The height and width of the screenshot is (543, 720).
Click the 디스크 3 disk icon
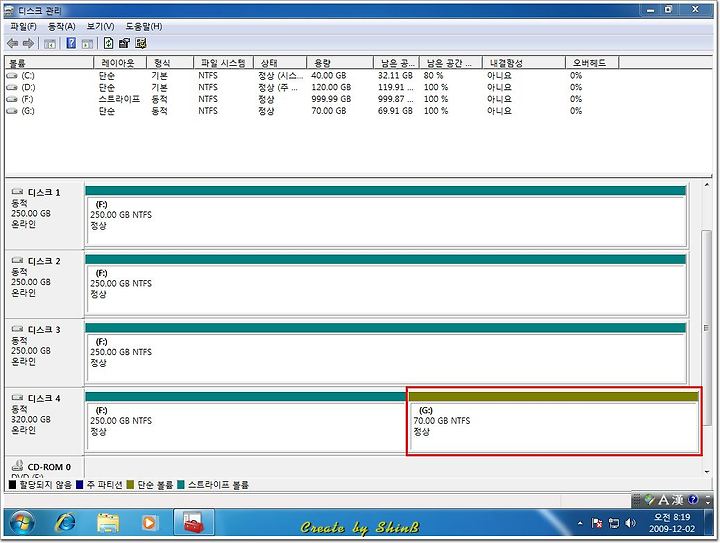tap(17, 329)
